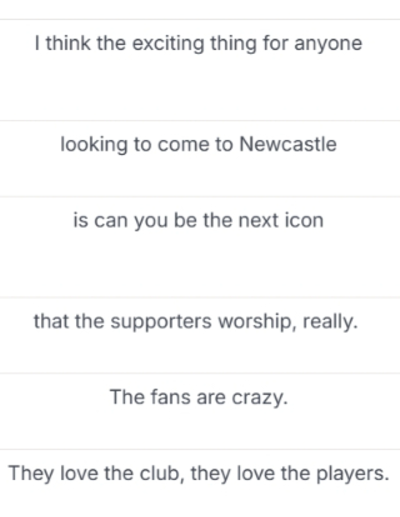The width and height of the screenshot is (400, 517).
Task: Click the word 'club,' in the last line
Action: 162,473
